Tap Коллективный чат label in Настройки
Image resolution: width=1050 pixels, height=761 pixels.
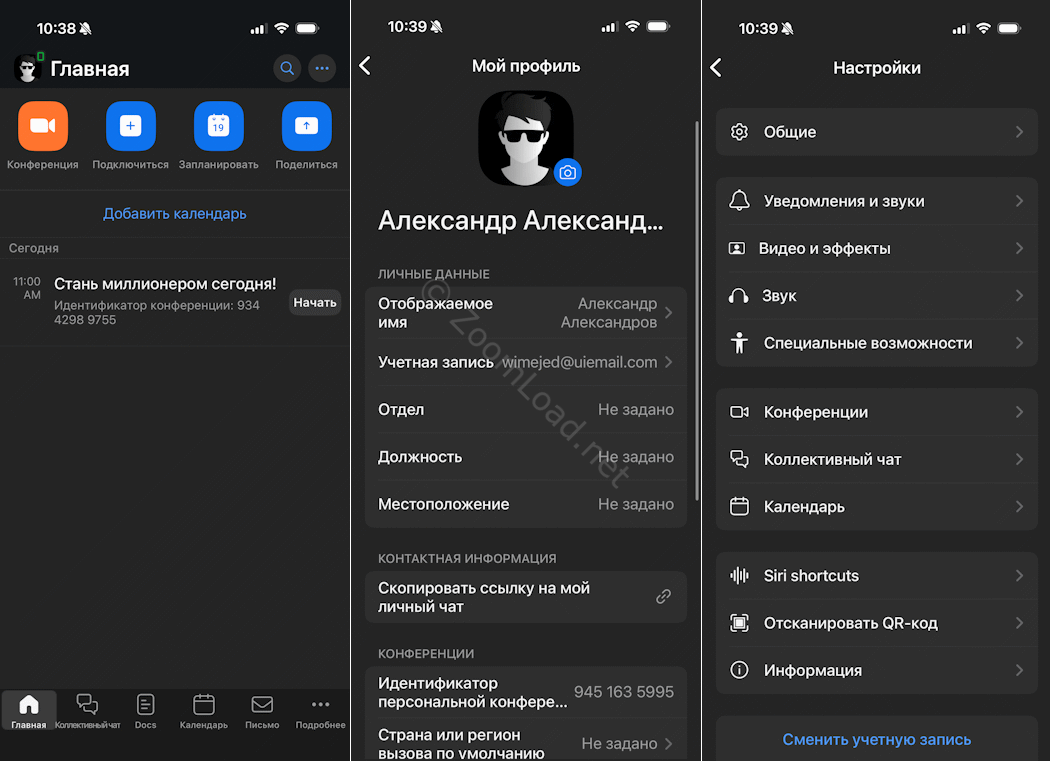(832, 460)
